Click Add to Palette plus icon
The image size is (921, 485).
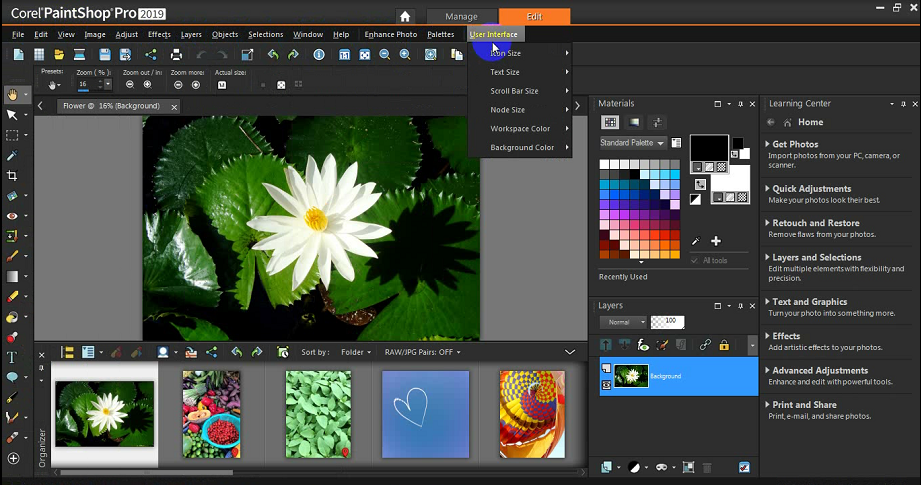click(x=715, y=241)
